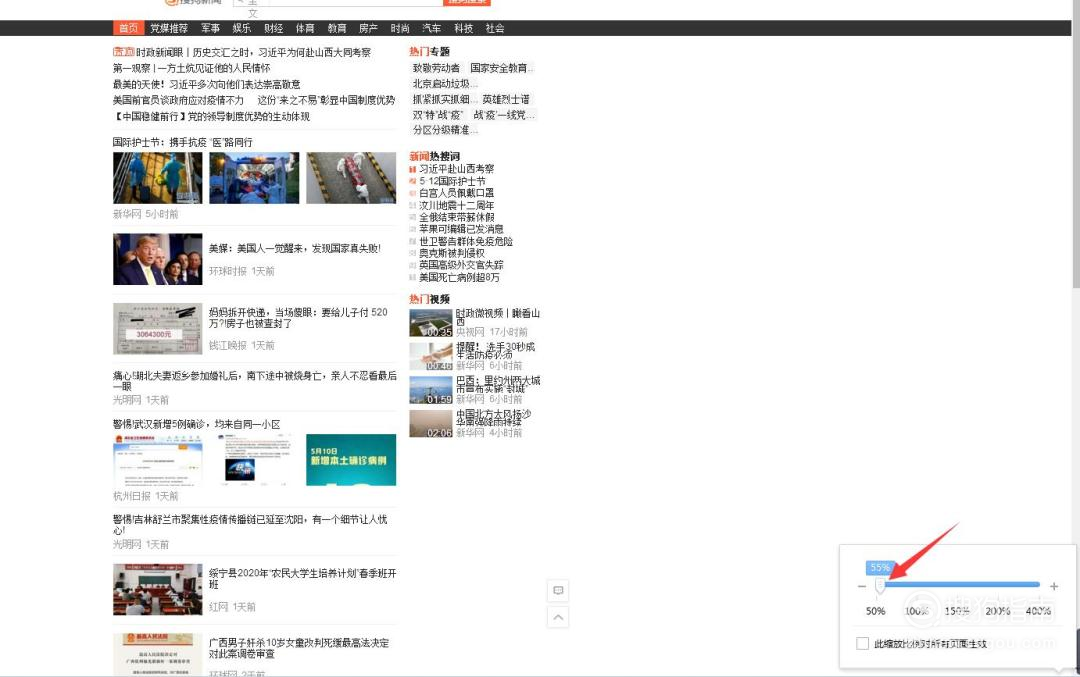Image resolution: width=1080 pixels, height=677 pixels.
Task: Open 国际护士节:携手抗疫 article title
Action: point(183,142)
